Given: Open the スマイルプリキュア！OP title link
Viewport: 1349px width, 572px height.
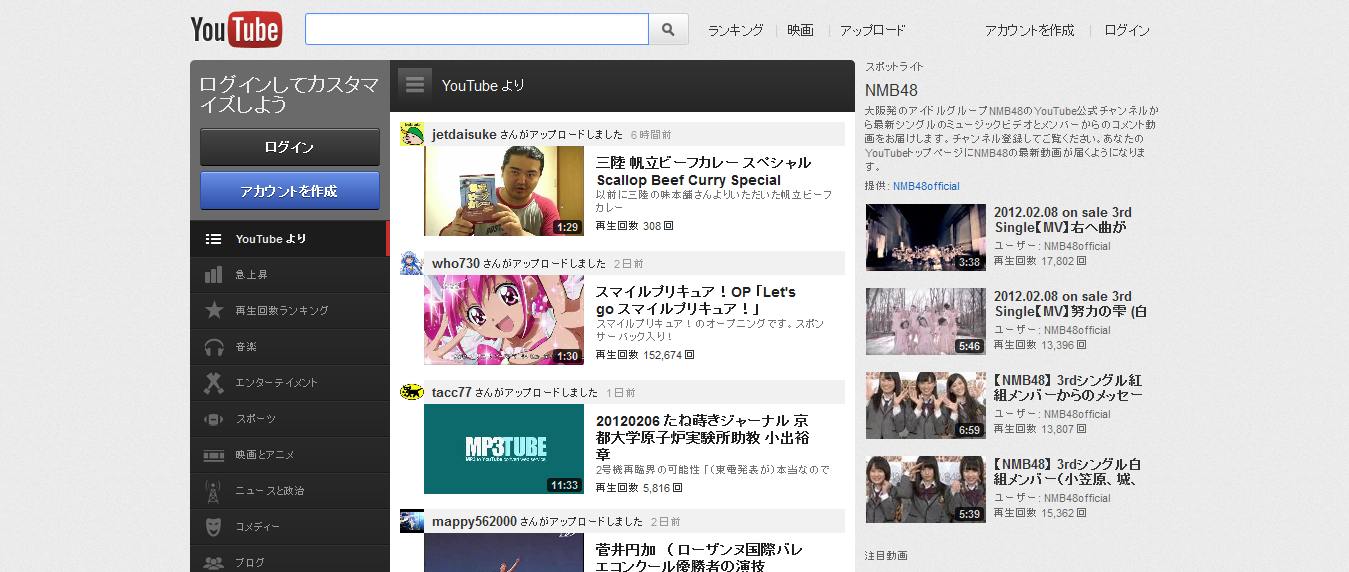Looking at the screenshot, I should point(696,300).
